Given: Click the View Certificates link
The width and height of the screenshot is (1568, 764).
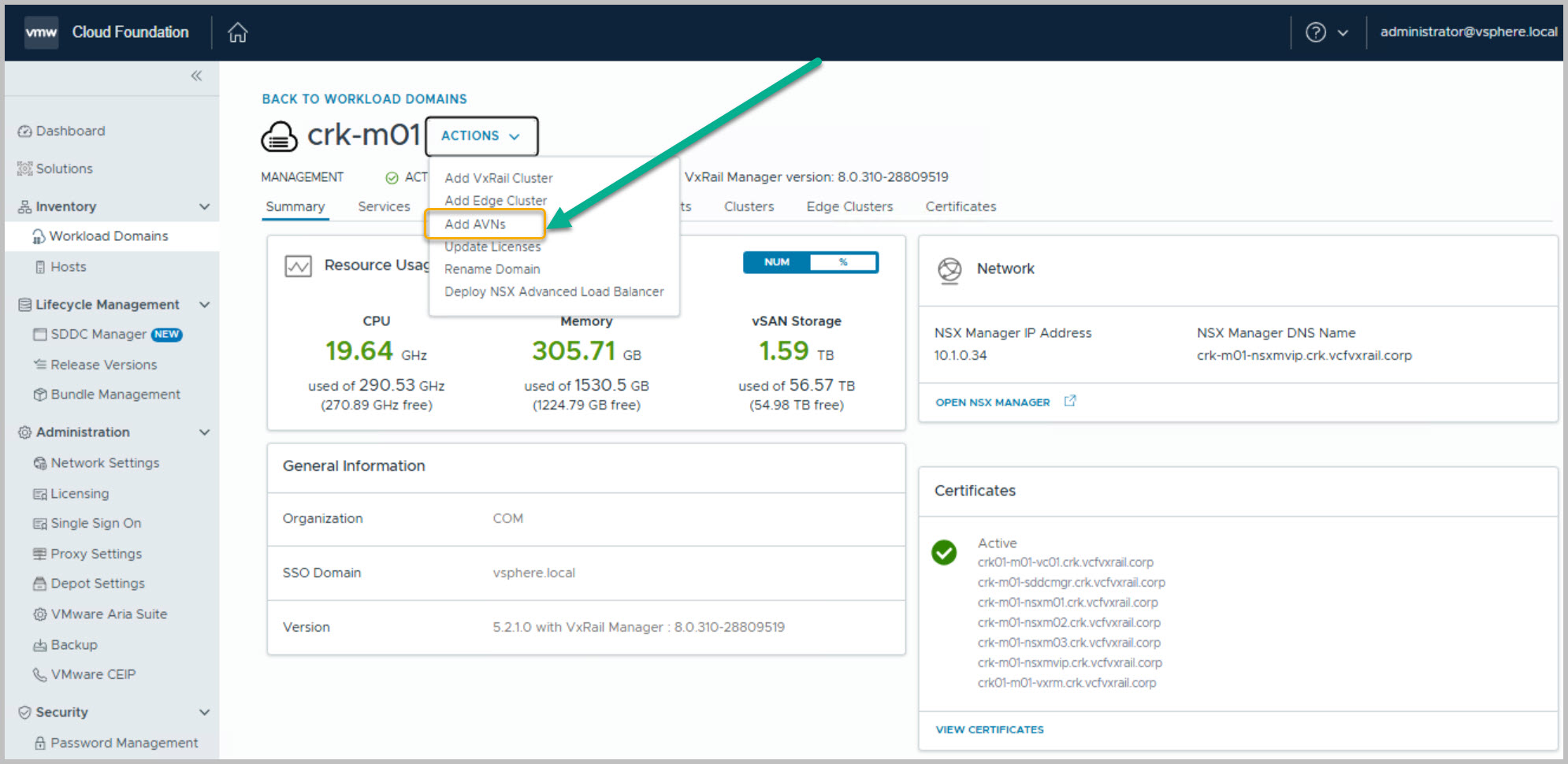Looking at the screenshot, I should (x=989, y=729).
